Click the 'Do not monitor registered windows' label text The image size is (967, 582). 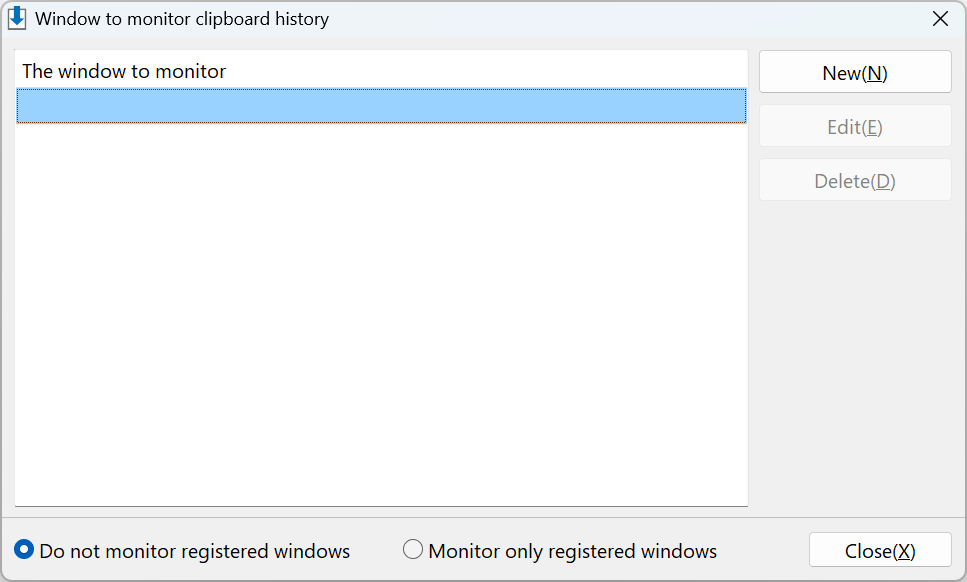point(194,551)
